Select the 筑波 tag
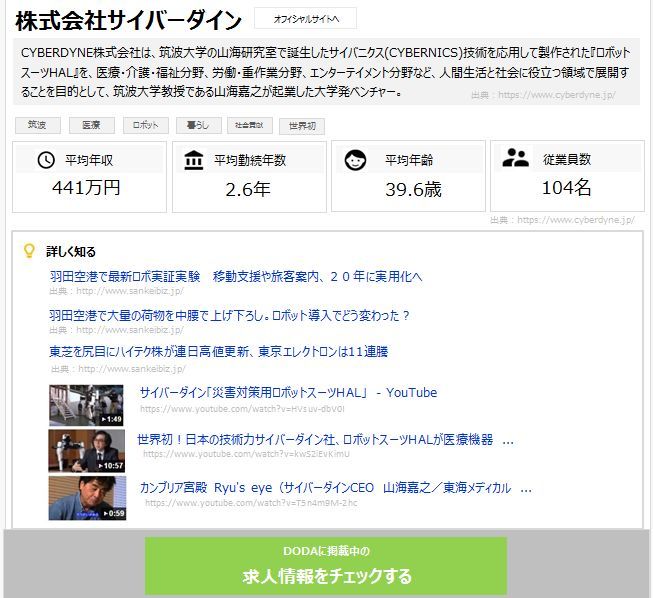This screenshot has height=598, width=653. [38, 125]
